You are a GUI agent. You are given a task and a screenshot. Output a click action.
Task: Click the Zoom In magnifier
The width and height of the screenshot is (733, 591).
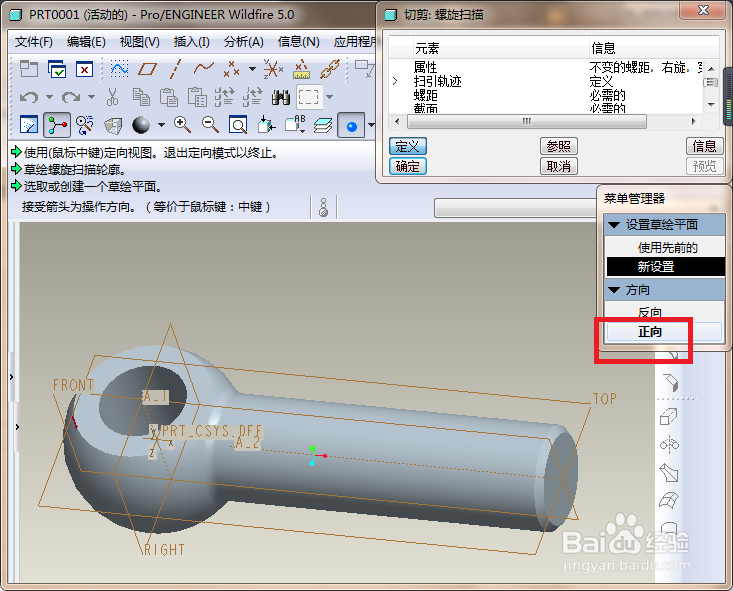[182, 125]
